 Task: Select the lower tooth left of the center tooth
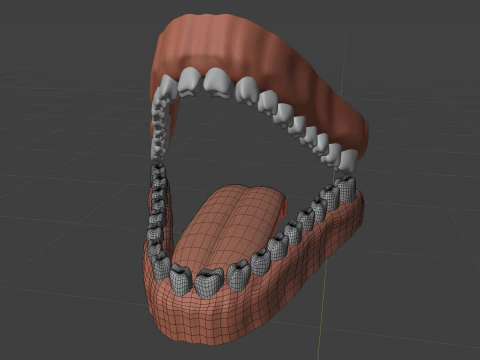[x=181, y=279]
